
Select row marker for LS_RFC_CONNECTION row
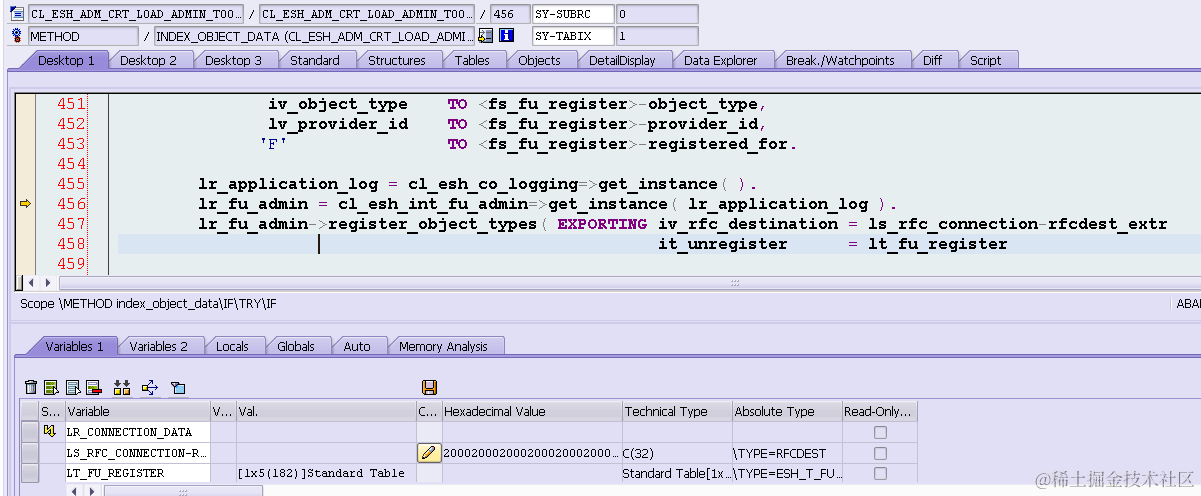click(x=30, y=453)
